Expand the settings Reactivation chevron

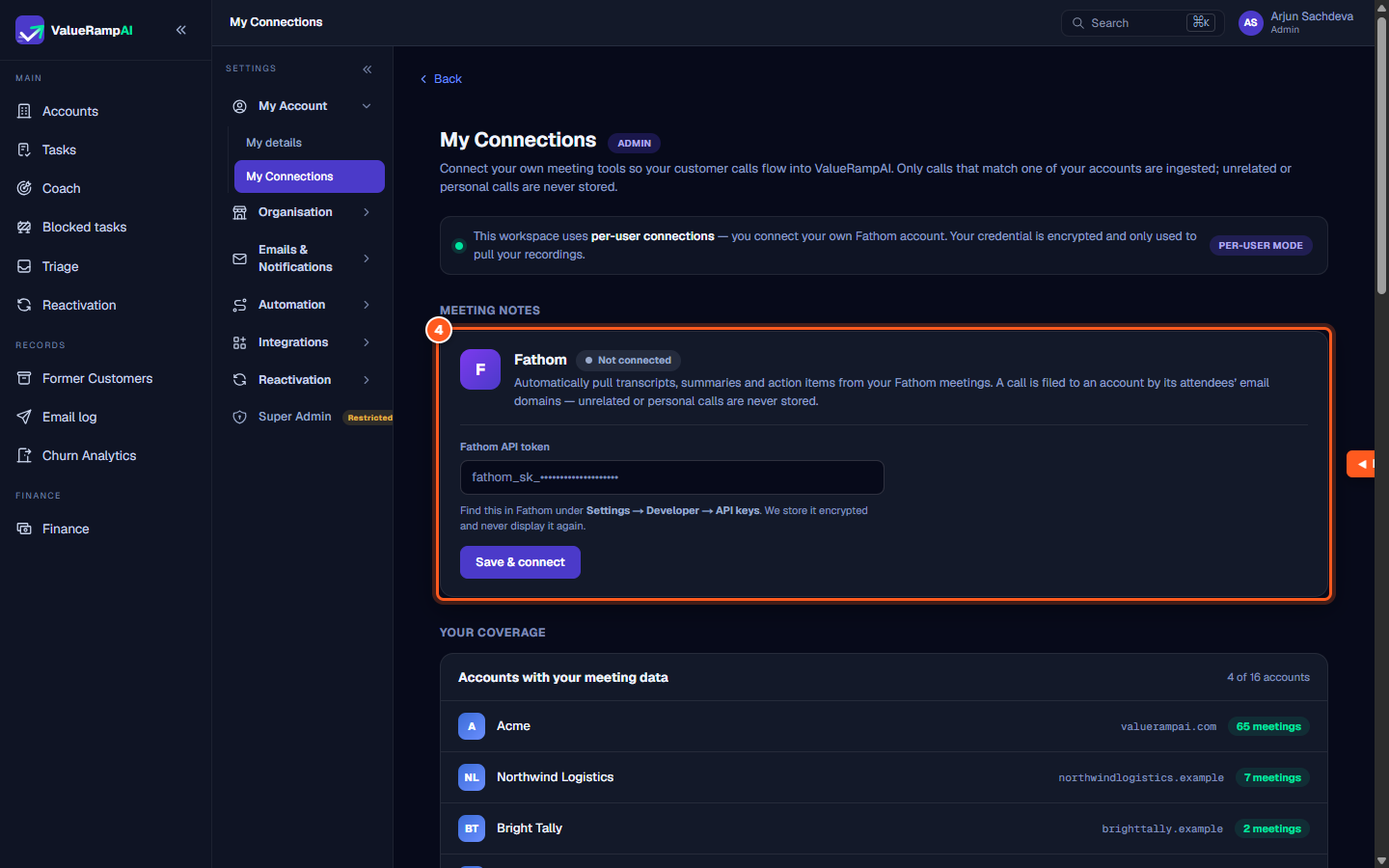coord(367,380)
